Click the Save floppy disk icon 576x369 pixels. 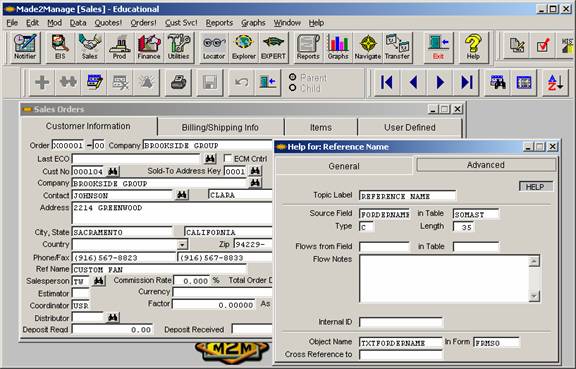(x=210, y=82)
